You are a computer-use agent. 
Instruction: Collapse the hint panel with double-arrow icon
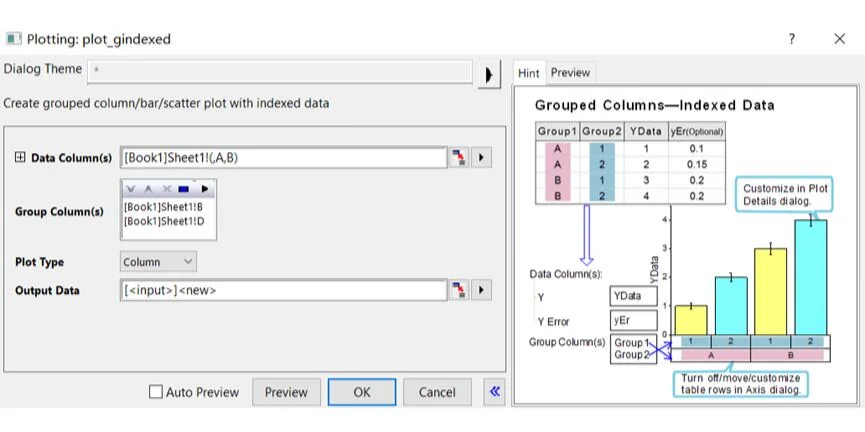pos(493,392)
